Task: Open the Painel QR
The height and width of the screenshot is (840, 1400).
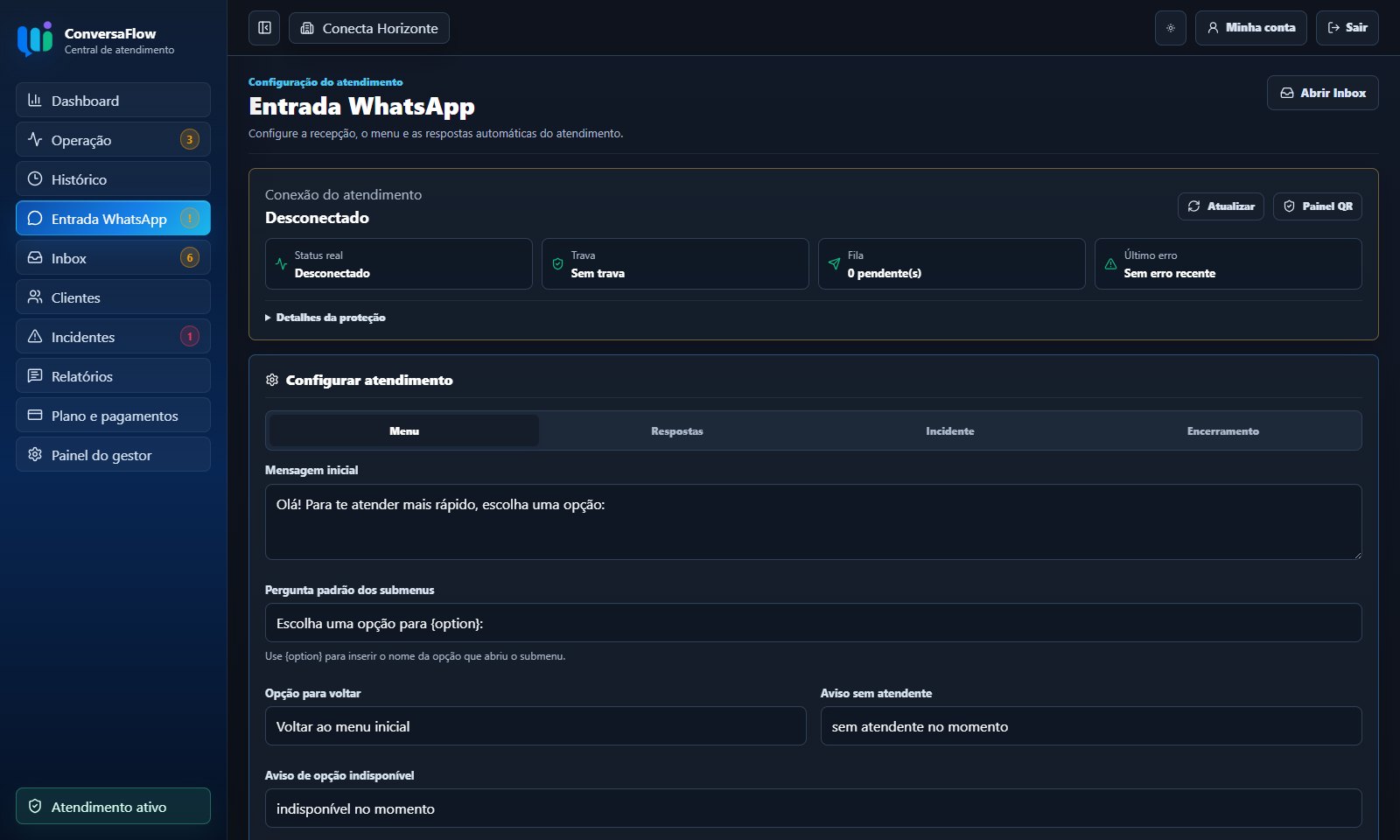Action: click(x=1317, y=206)
